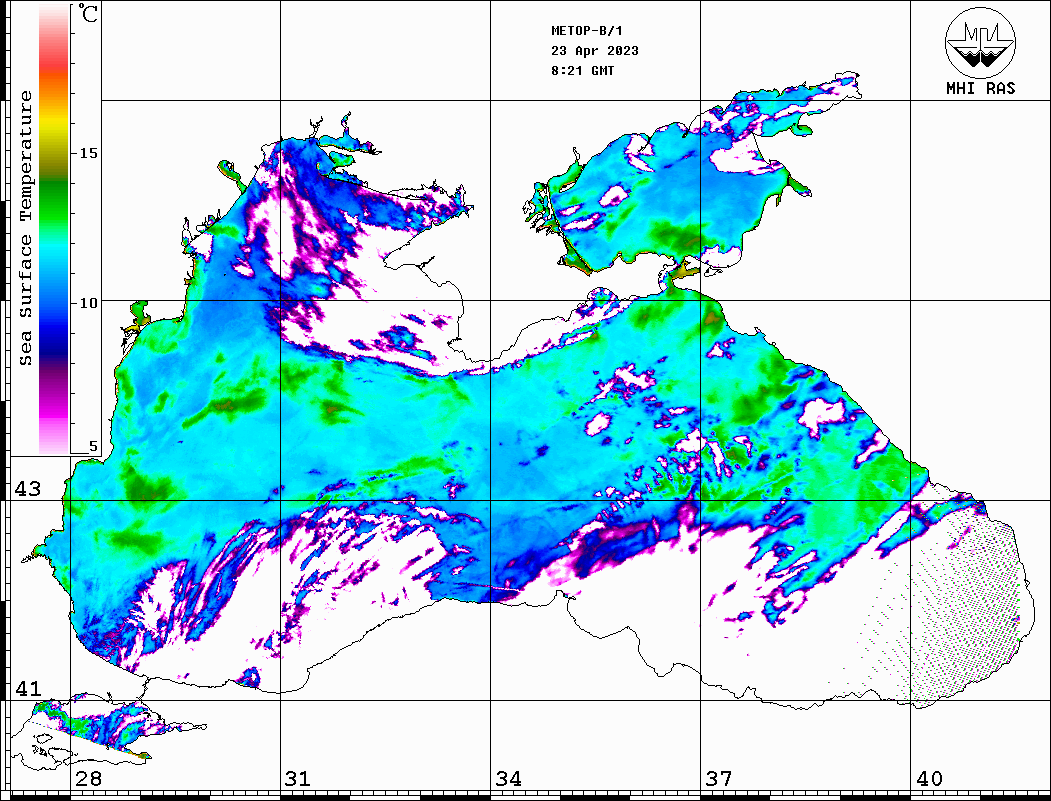Click longitude label 34

[508, 778]
